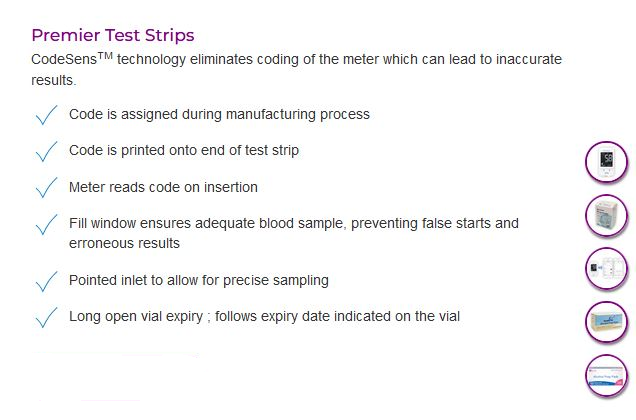The width and height of the screenshot is (636, 420).
Task: Click the checkmark beside Meter reads code
Action: click(x=46, y=187)
